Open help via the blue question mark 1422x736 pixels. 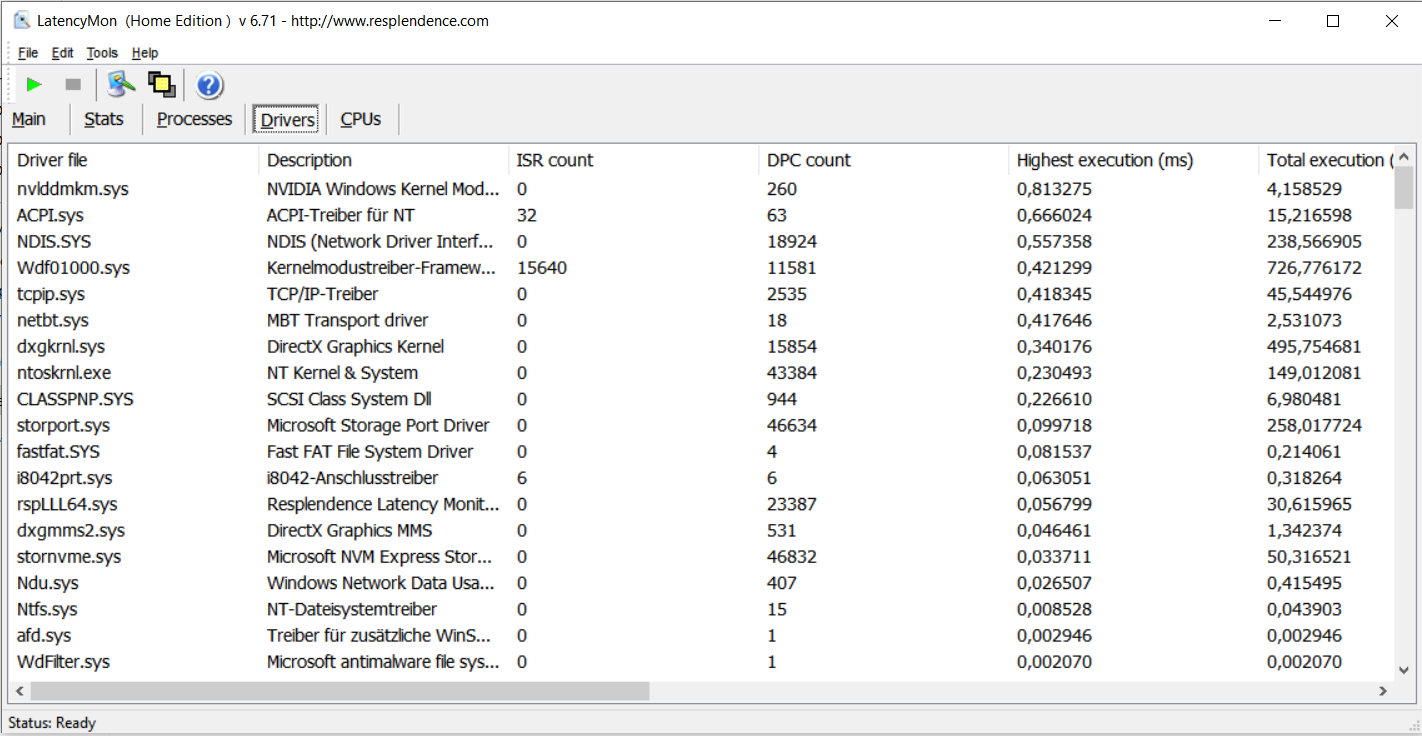(209, 85)
